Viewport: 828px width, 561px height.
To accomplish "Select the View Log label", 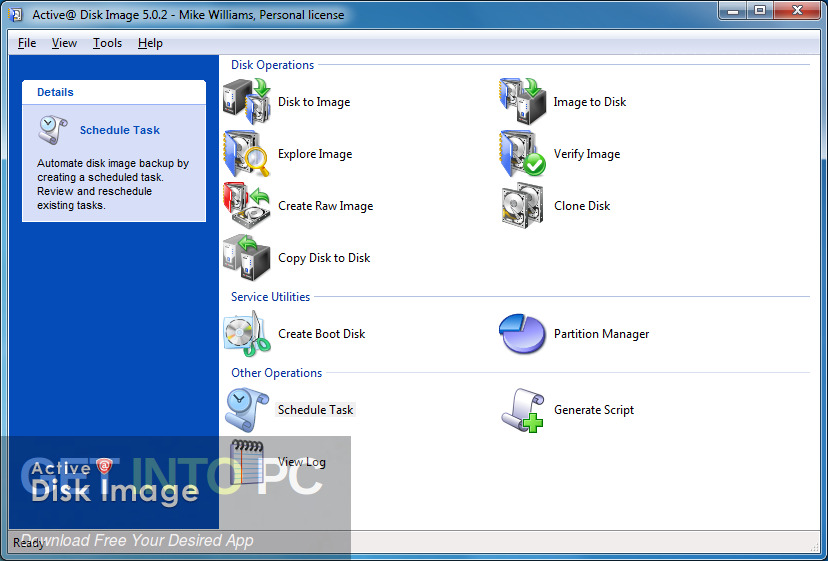I will (x=302, y=462).
